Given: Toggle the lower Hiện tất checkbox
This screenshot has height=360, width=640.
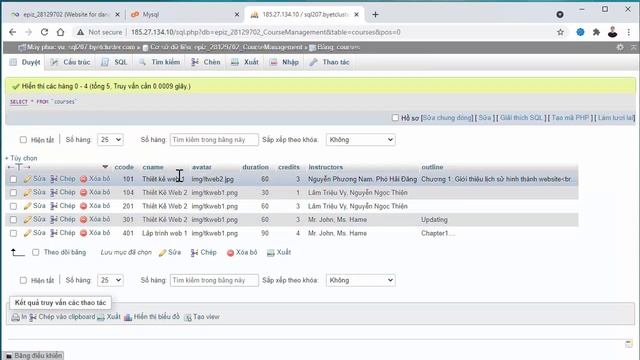Looking at the screenshot, I should [x=23, y=280].
